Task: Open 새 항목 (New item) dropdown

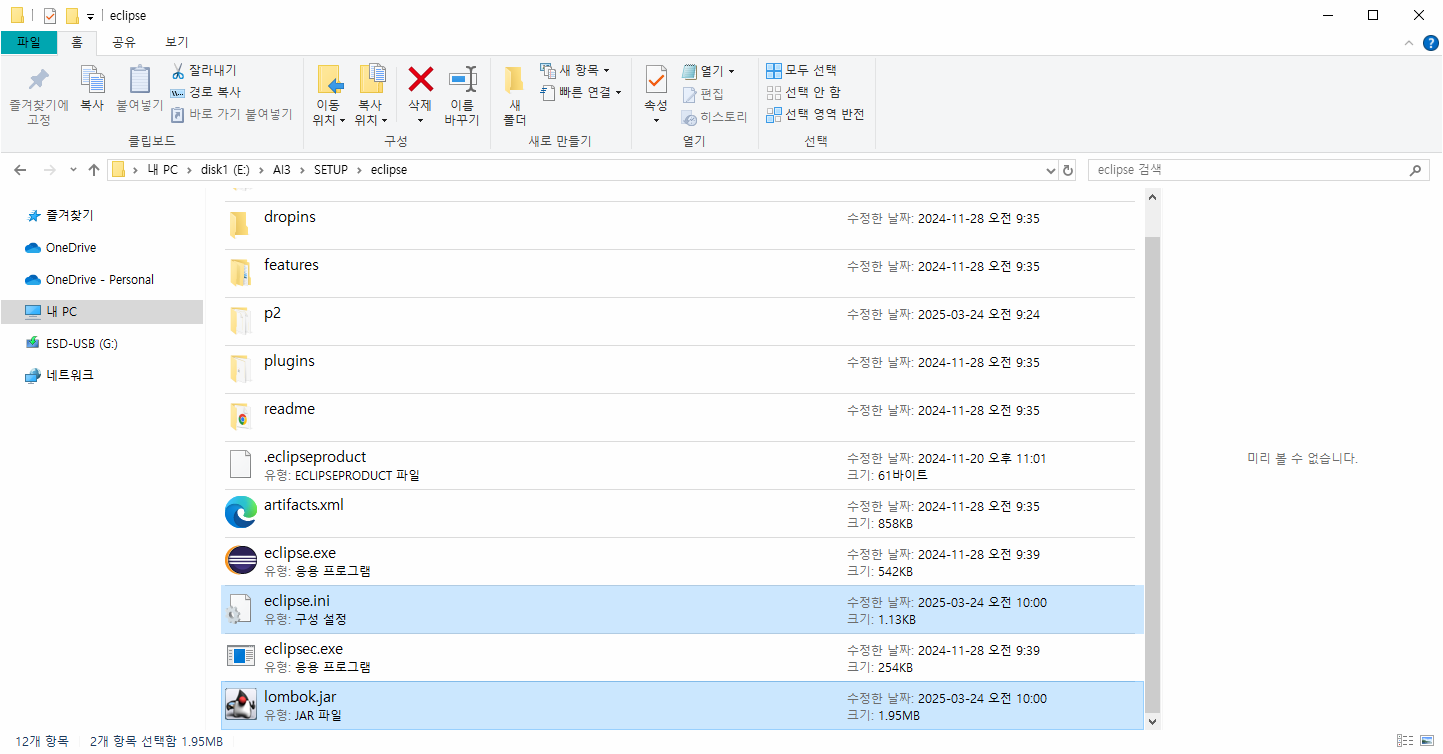Action: click(x=575, y=70)
